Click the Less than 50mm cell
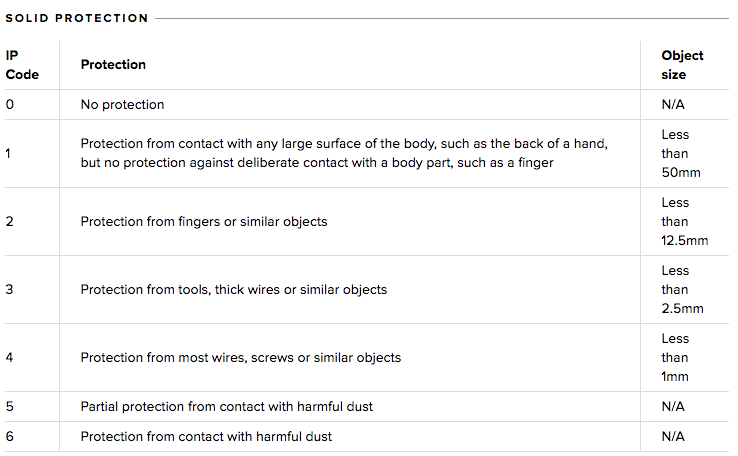 (x=681, y=153)
